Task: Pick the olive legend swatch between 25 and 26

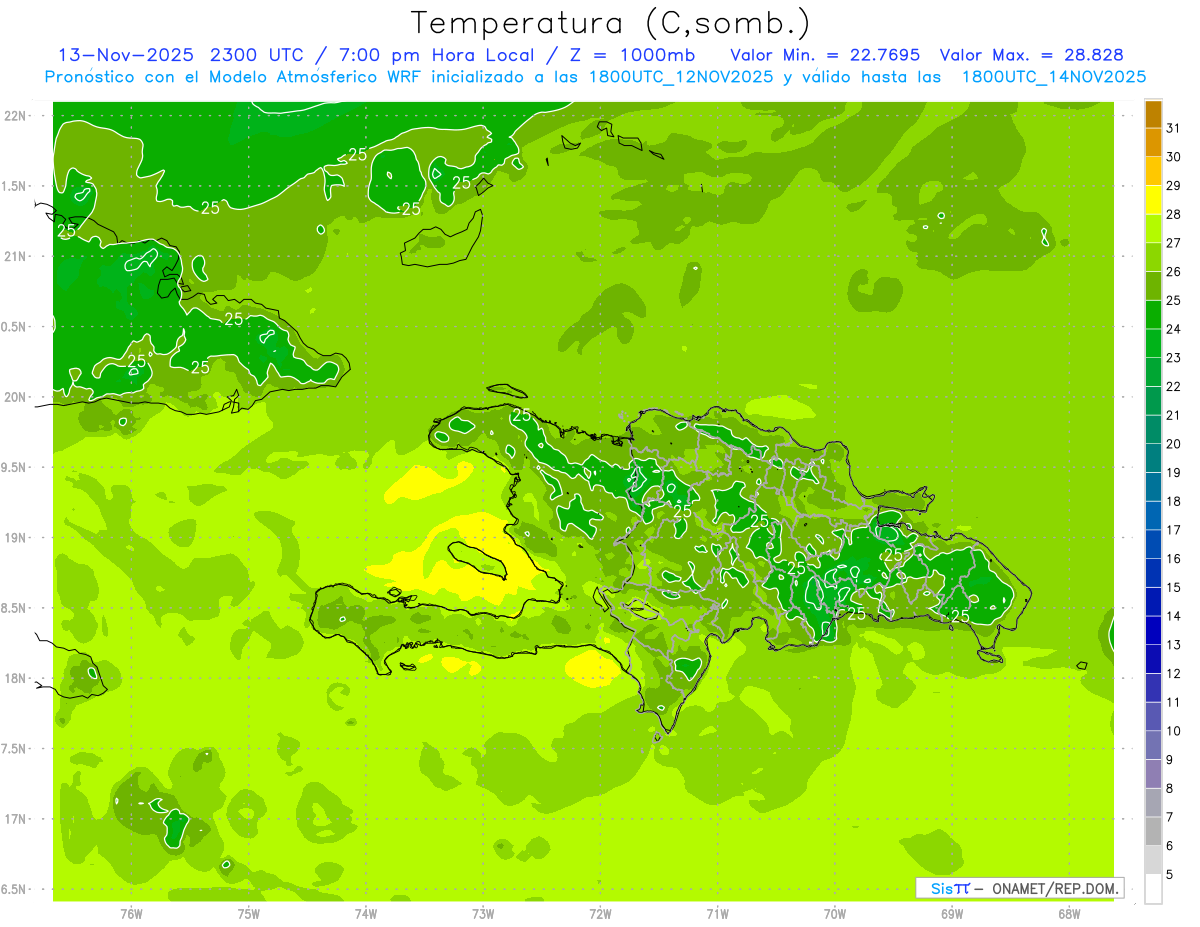Action: (x=1153, y=286)
